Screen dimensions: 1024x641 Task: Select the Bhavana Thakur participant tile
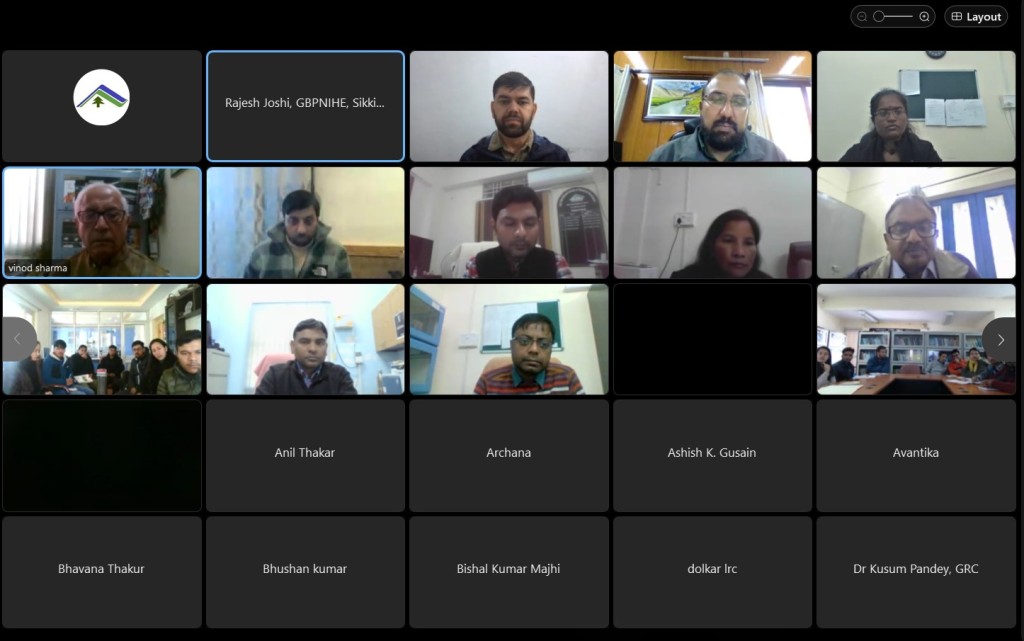tap(102, 572)
